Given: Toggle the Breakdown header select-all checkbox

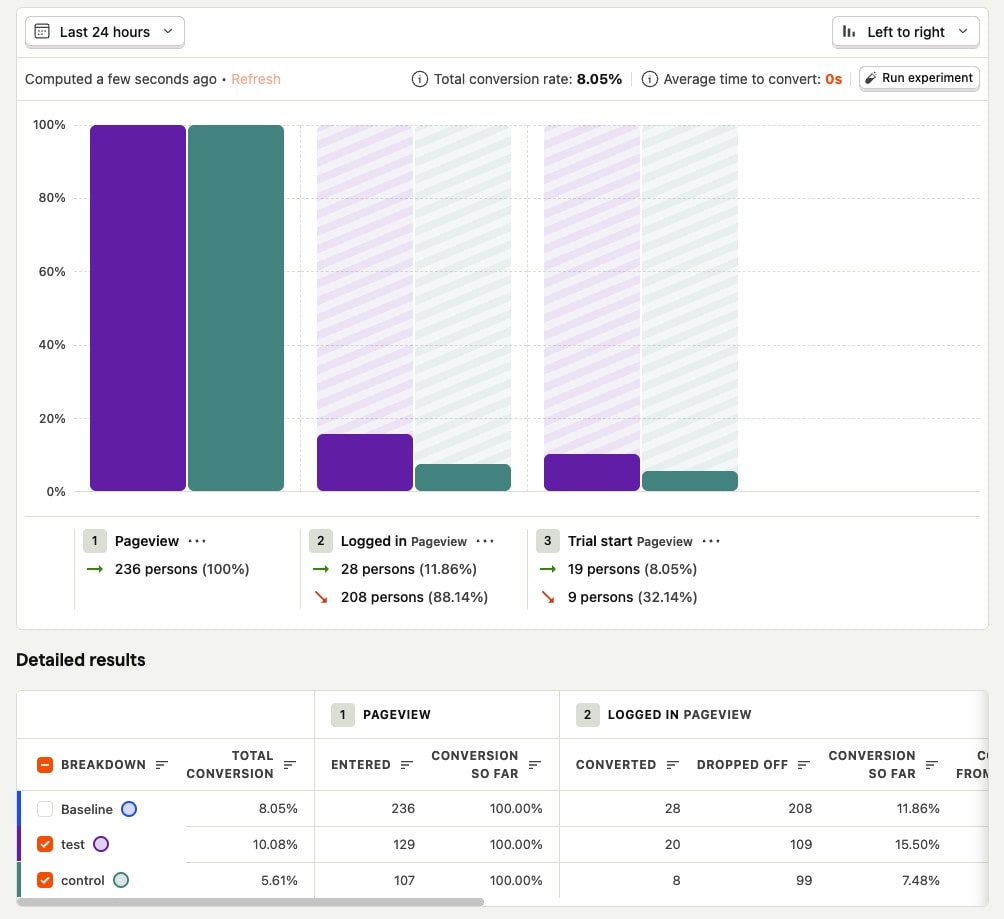Looking at the screenshot, I should [44, 763].
